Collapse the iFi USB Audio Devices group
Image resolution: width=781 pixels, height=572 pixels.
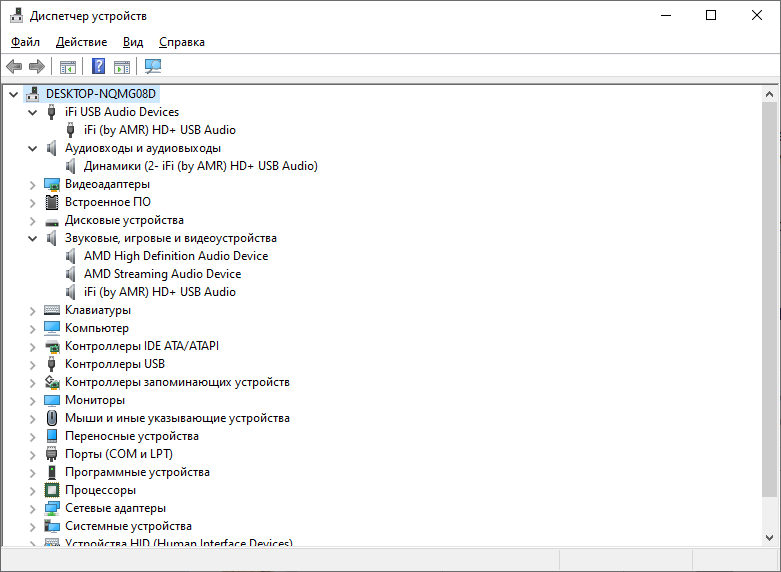(x=32, y=112)
